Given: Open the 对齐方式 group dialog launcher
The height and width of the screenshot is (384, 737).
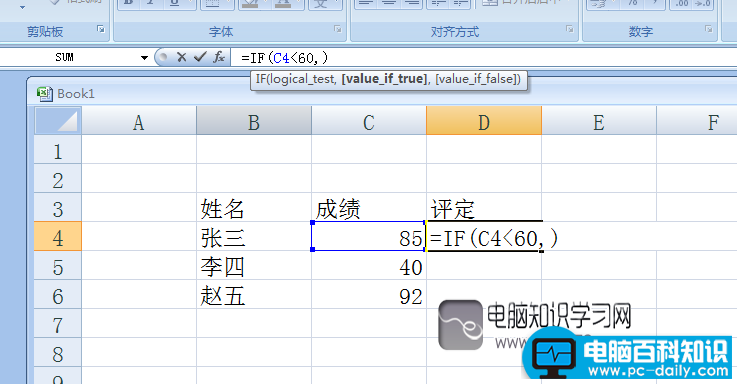Looking at the screenshot, I should (570, 29).
